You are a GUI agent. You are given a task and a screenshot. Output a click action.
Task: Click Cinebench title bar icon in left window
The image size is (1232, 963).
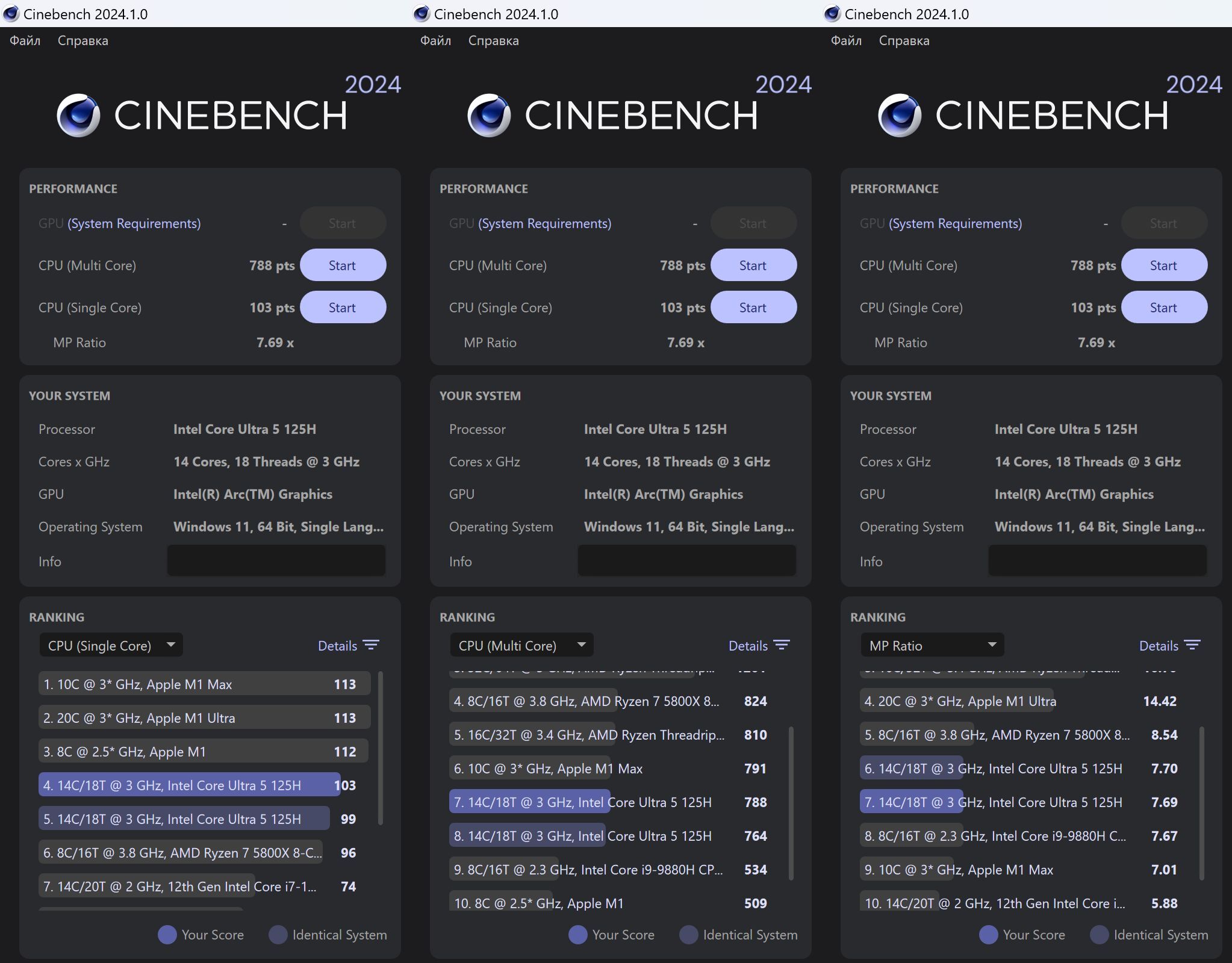click(x=11, y=13)
